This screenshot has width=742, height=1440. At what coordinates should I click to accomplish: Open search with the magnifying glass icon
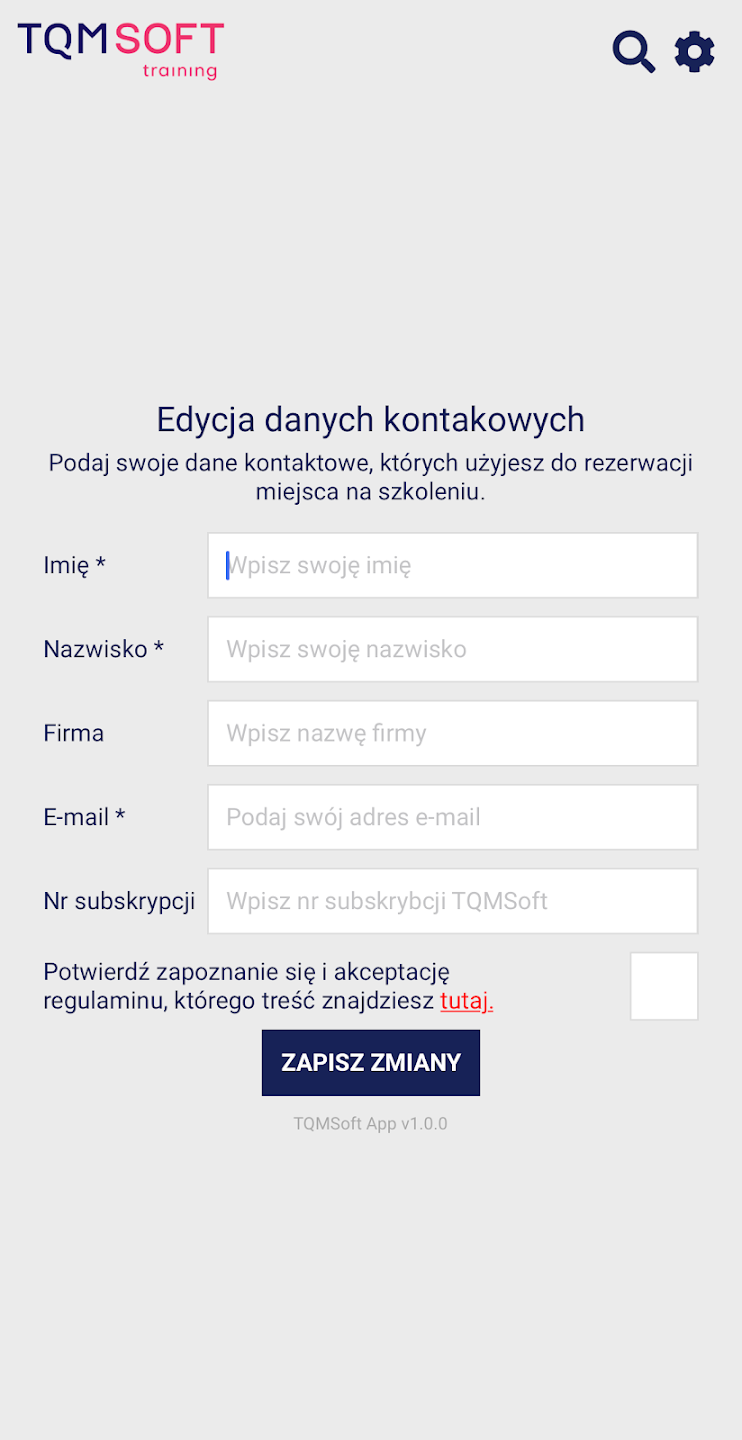click(x=634, y=52)
